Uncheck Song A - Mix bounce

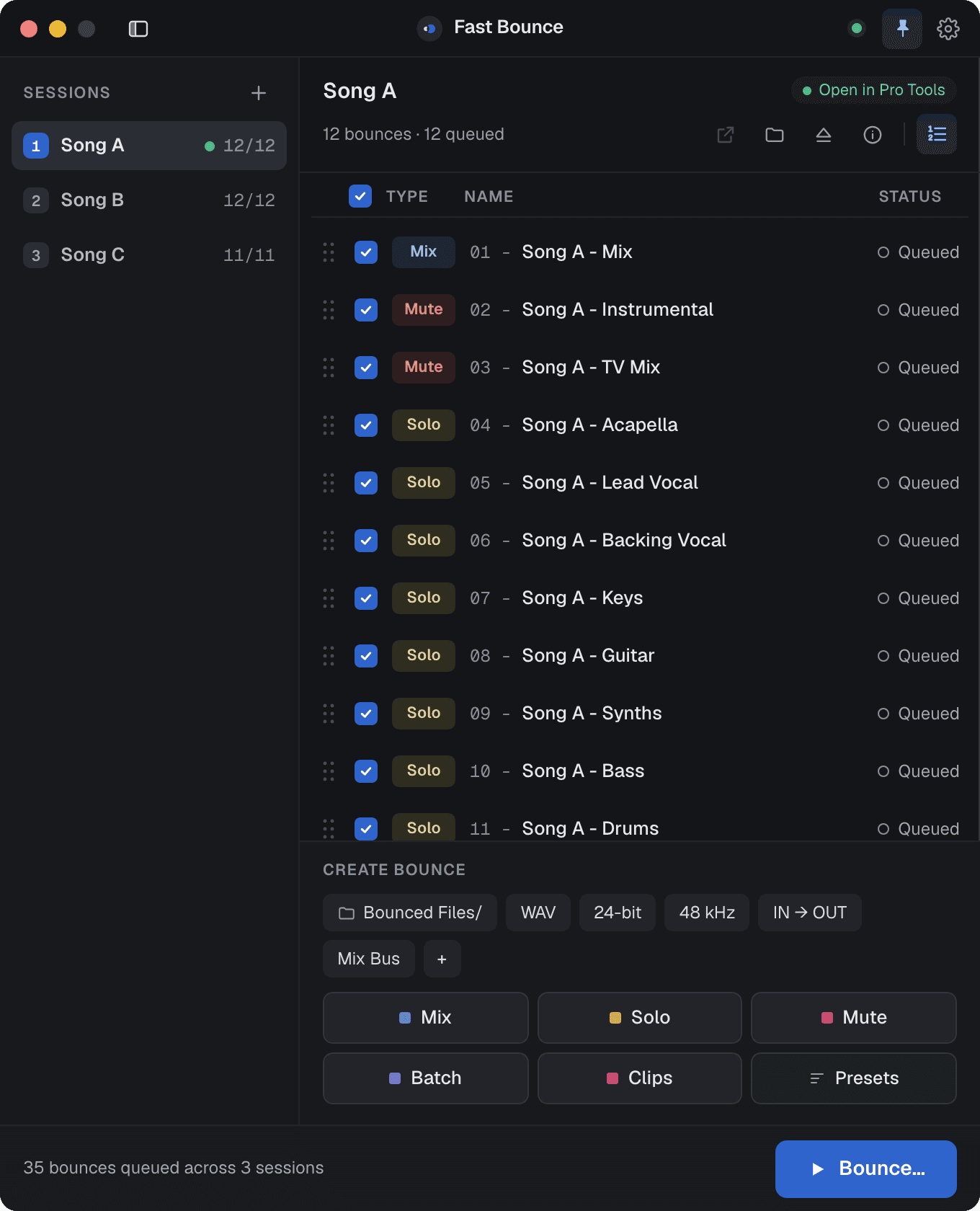pos(366,252)
